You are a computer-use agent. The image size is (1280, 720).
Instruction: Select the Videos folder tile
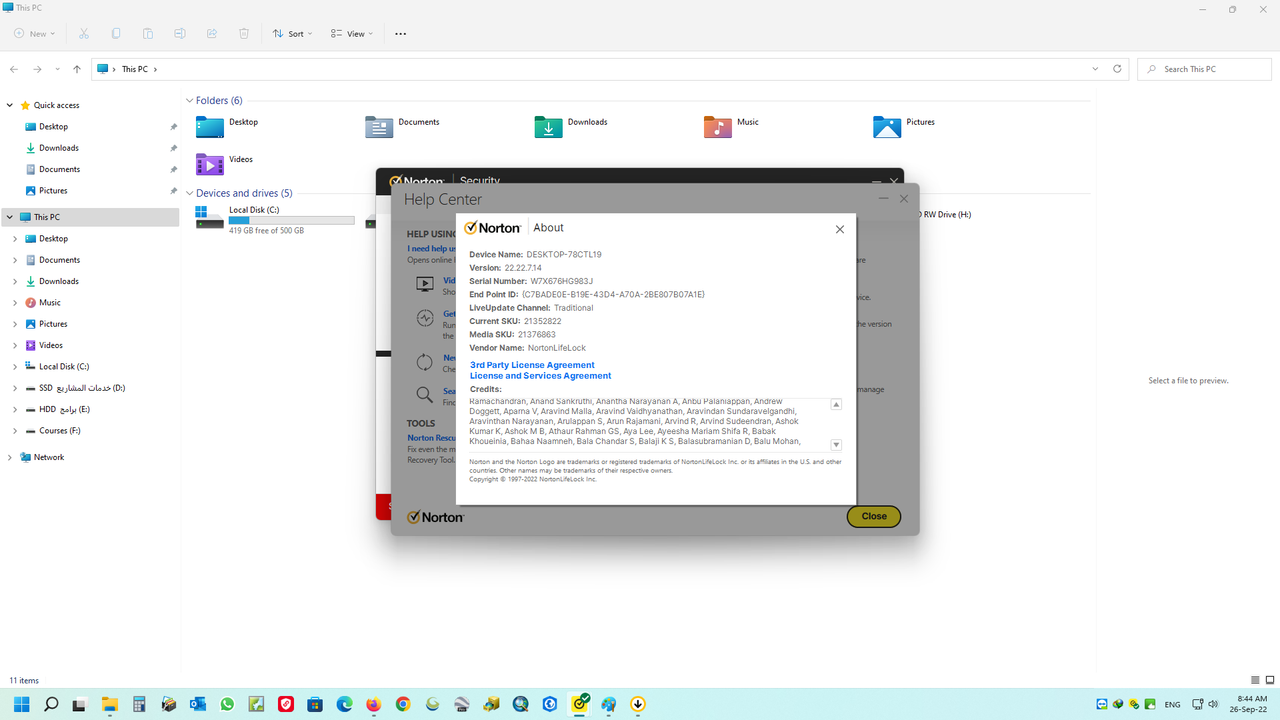(225, 164)
